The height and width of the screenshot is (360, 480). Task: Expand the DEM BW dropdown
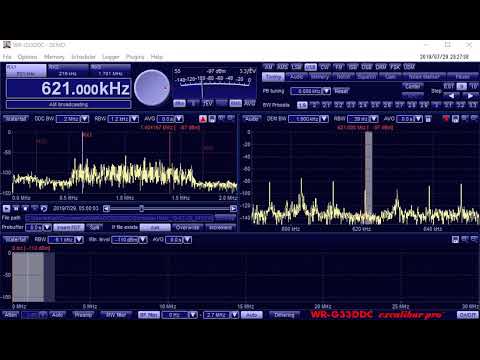324,119
